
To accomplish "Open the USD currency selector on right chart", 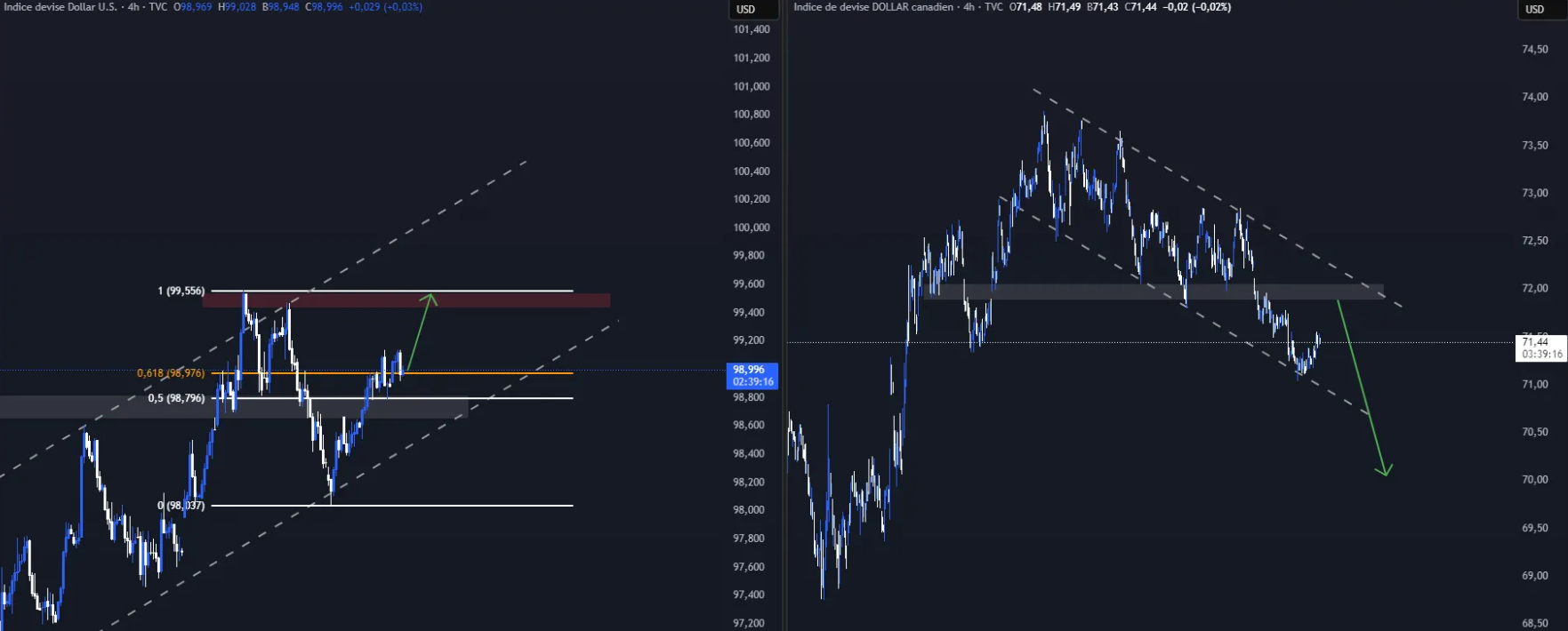I will click(1534, 10).
